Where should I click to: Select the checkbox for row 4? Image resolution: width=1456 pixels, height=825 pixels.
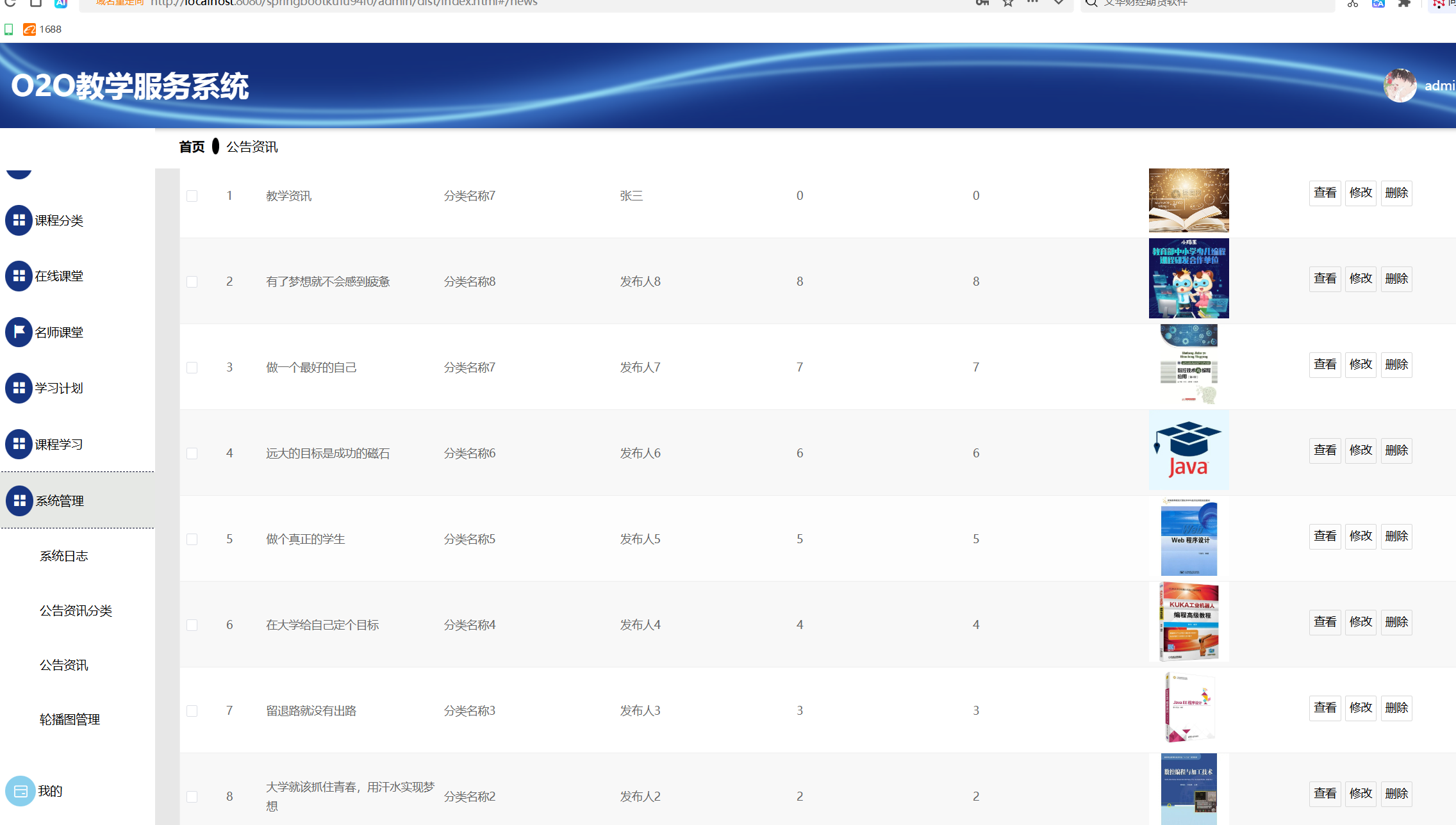(x=192, y=453)
